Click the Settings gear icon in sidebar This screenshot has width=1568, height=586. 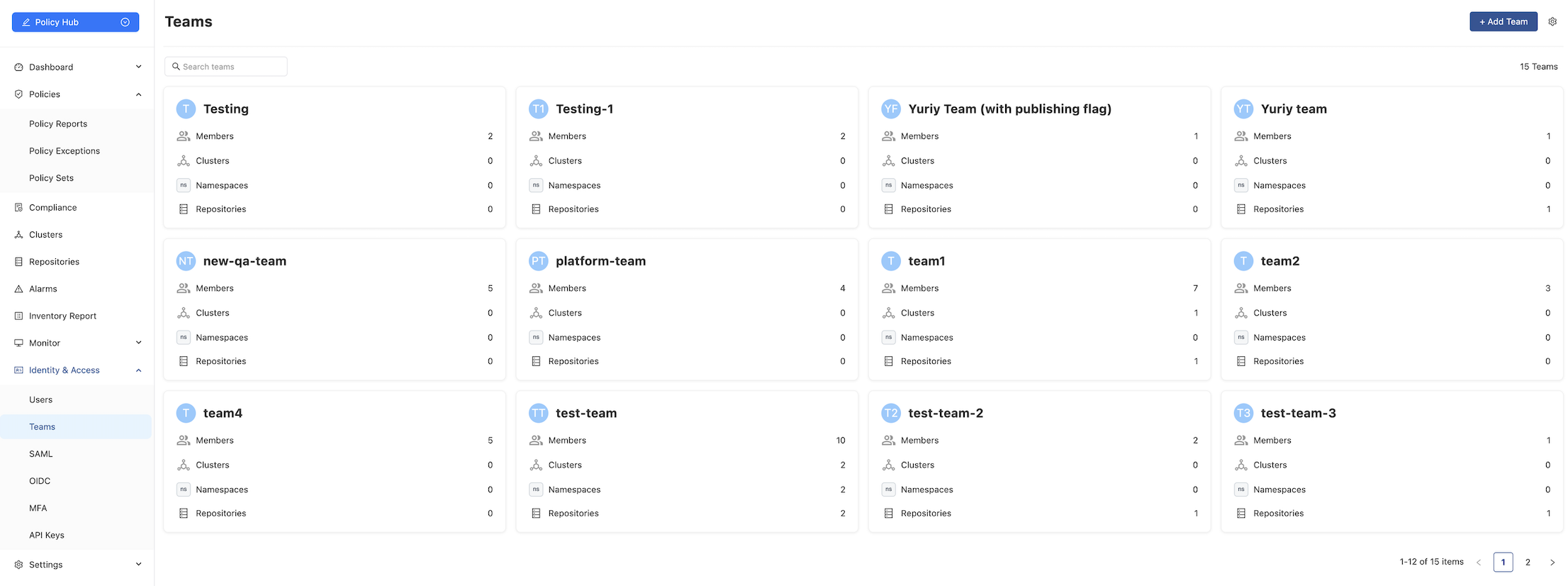[x=18, y=565]
